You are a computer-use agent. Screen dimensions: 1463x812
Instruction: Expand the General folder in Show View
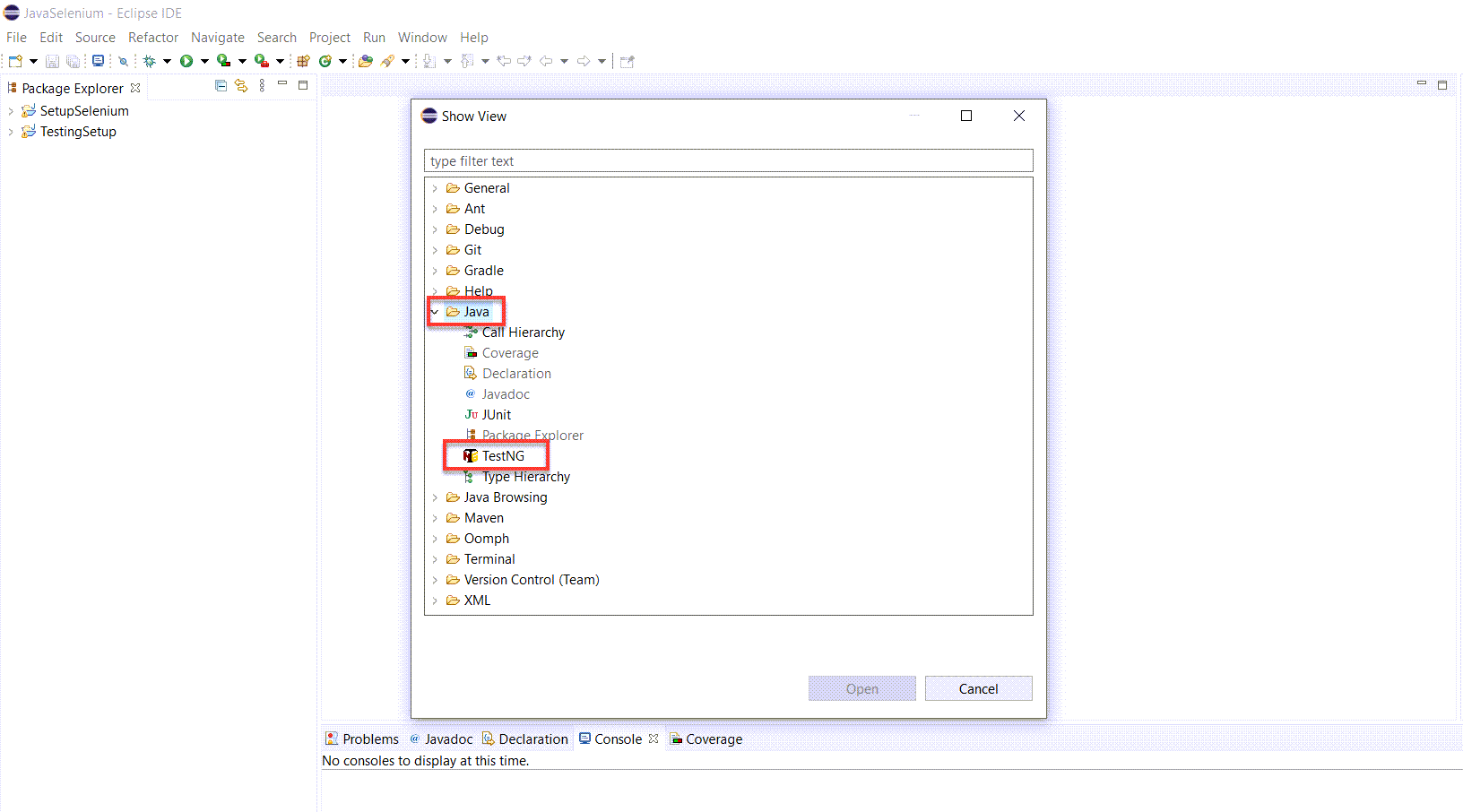[x=436, y=188]
